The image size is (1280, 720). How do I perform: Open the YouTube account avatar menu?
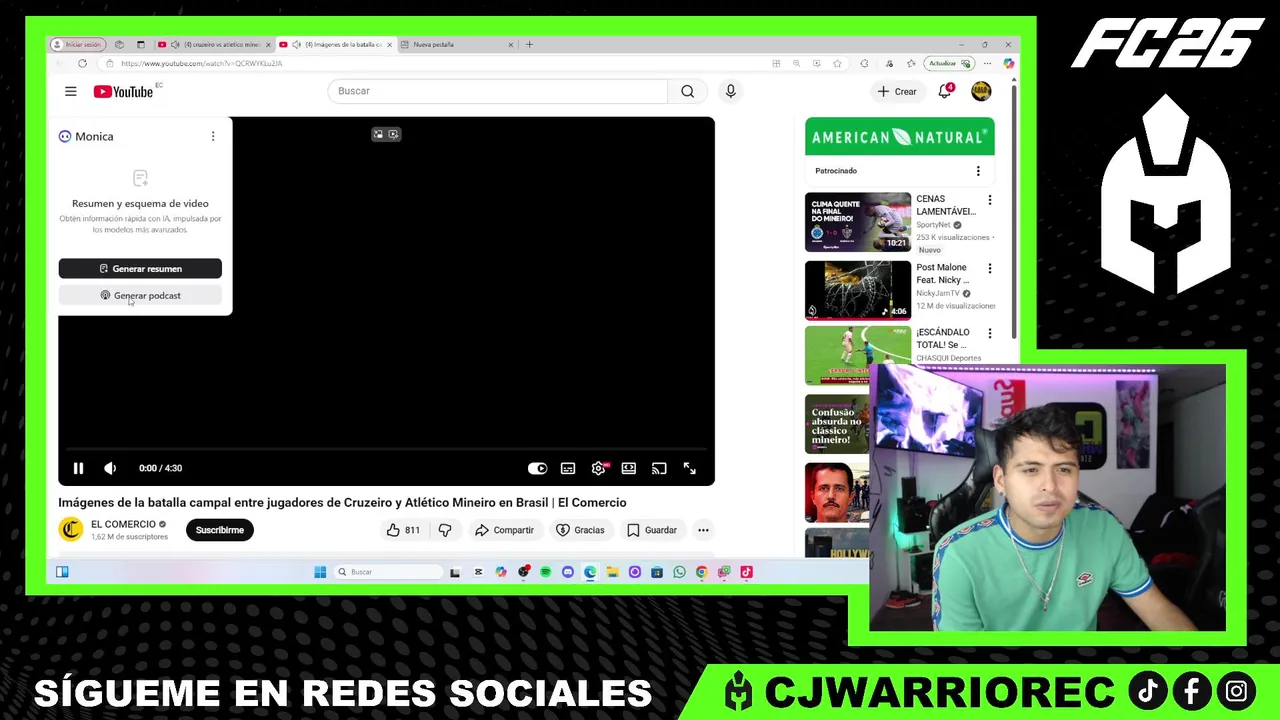click(981, 91)
